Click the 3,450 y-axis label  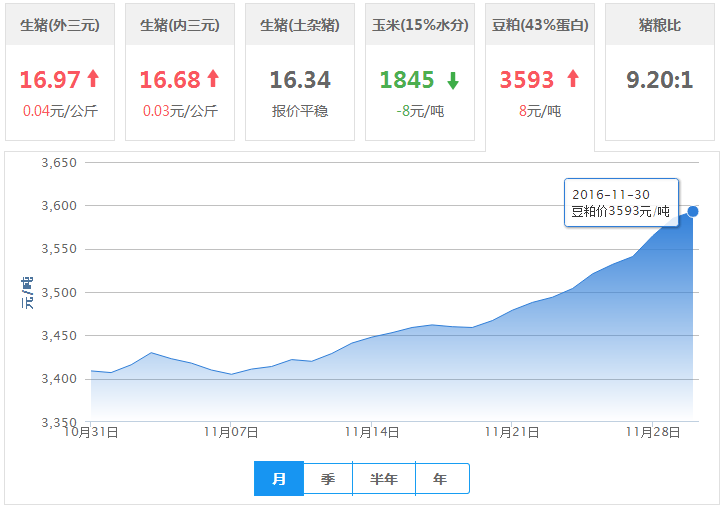[x=59, y=336]
